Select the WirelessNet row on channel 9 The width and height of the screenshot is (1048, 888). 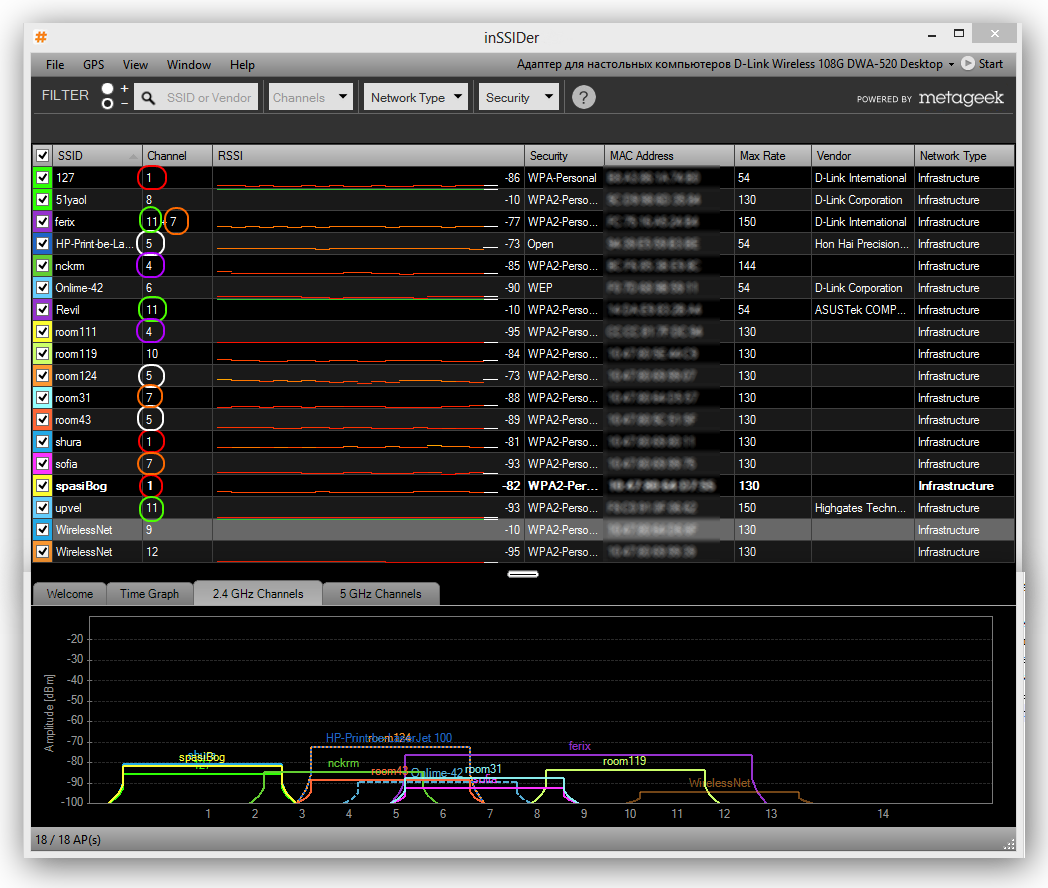click(x=523, y=530)
